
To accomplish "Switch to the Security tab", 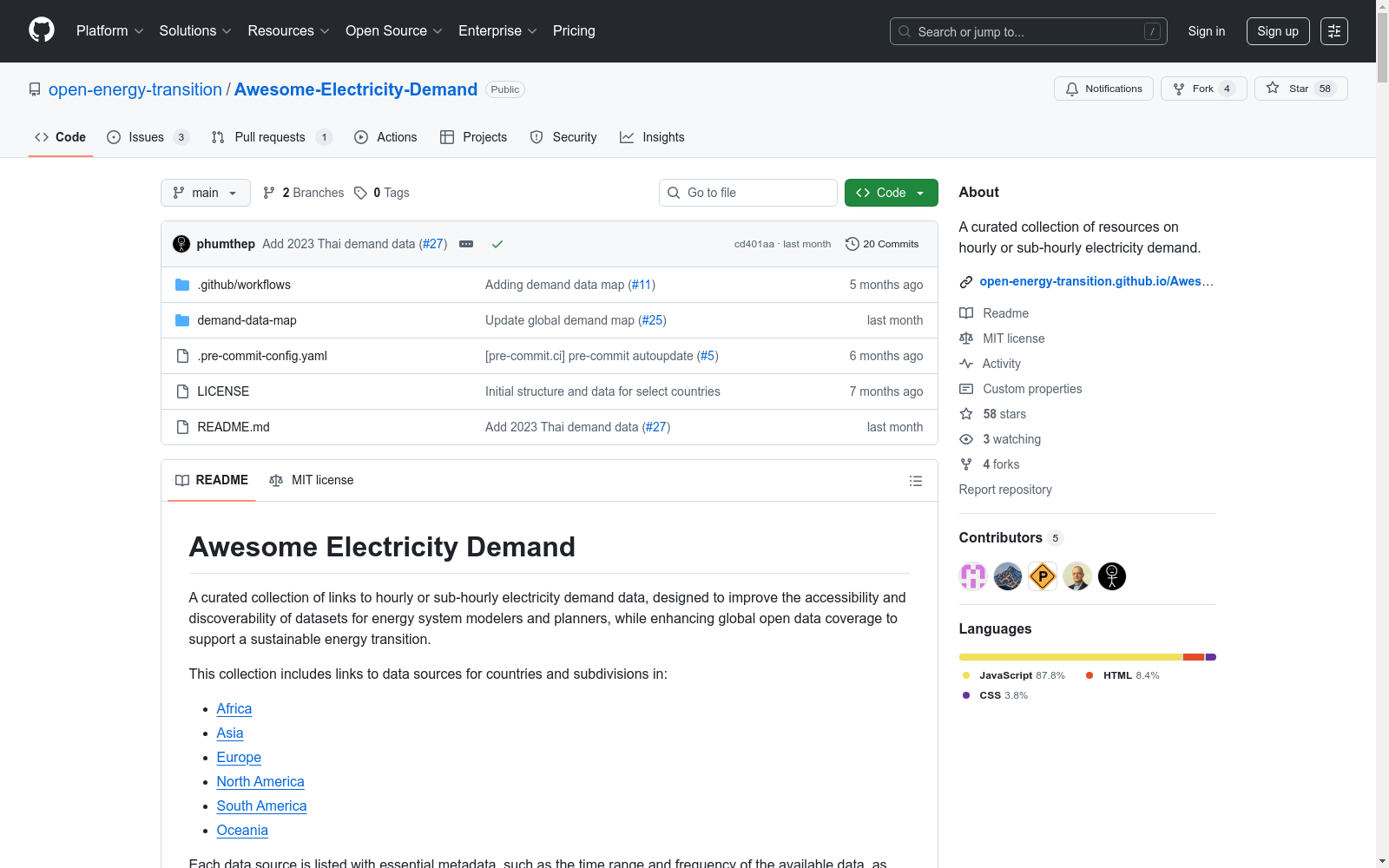I will [563, 137].
